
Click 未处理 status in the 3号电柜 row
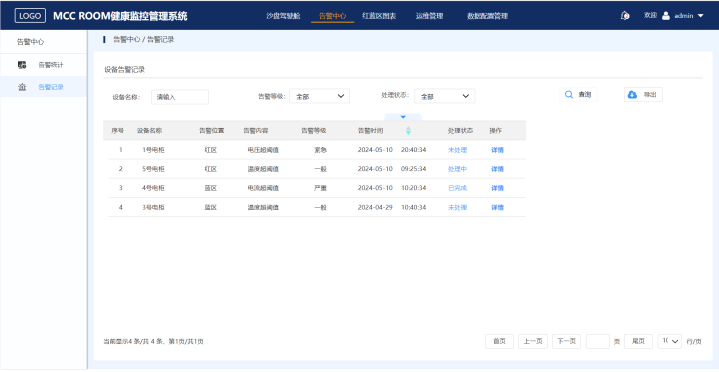pyautogui.click(x=457, y=207)
